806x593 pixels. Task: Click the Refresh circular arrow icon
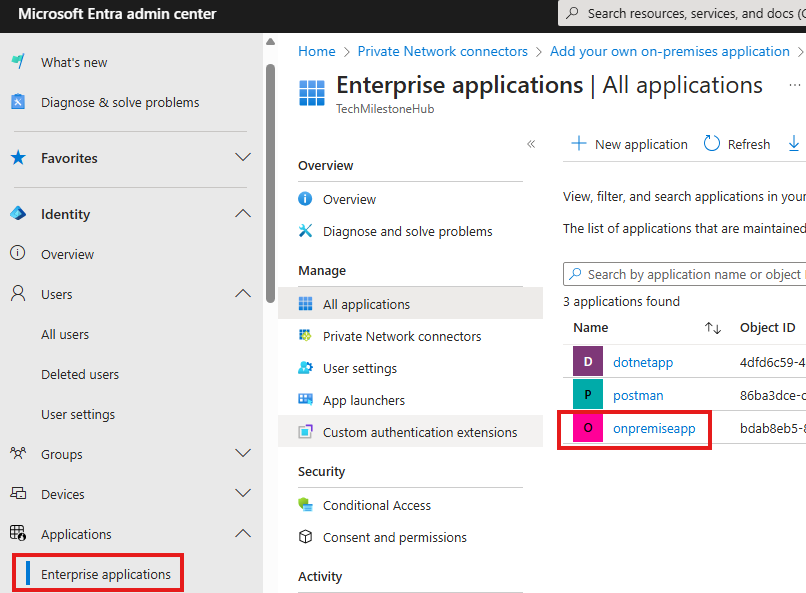click(x=711, y=143)
